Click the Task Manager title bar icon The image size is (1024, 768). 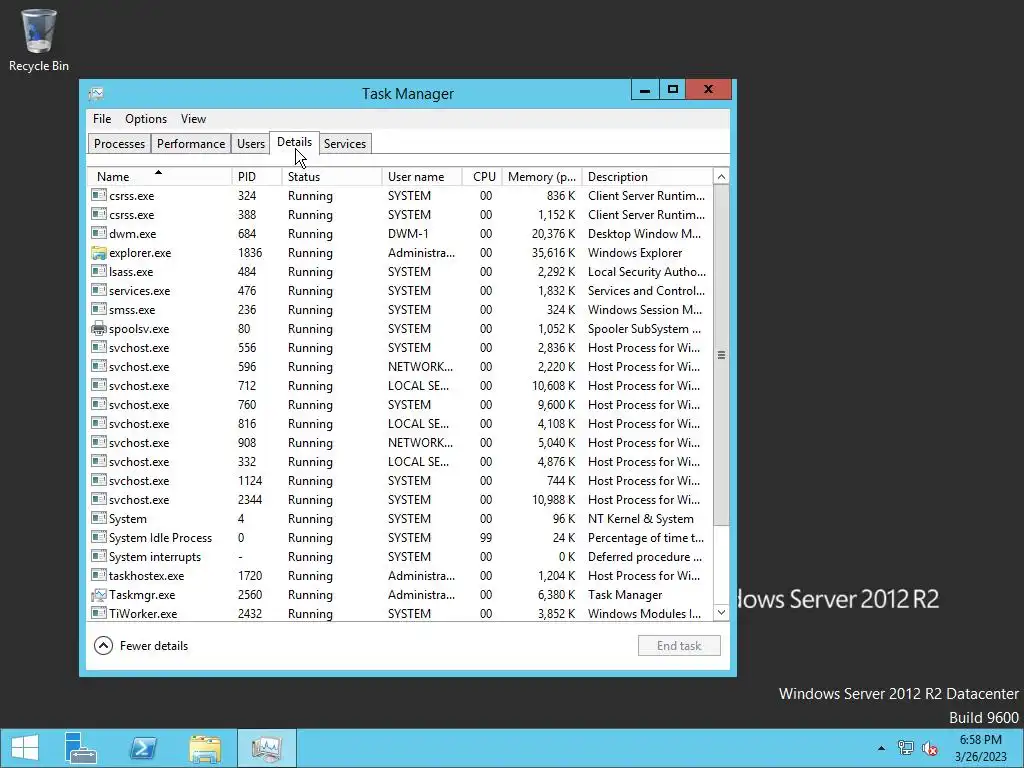coord(97,94)
